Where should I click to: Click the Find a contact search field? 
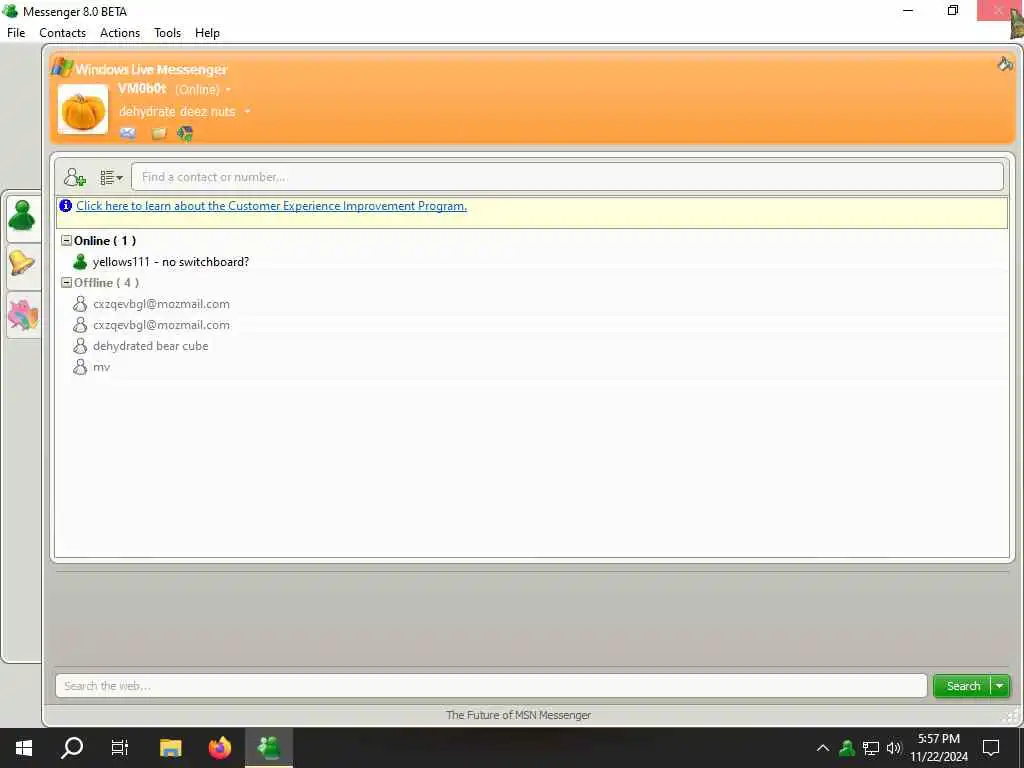point(567,177)
